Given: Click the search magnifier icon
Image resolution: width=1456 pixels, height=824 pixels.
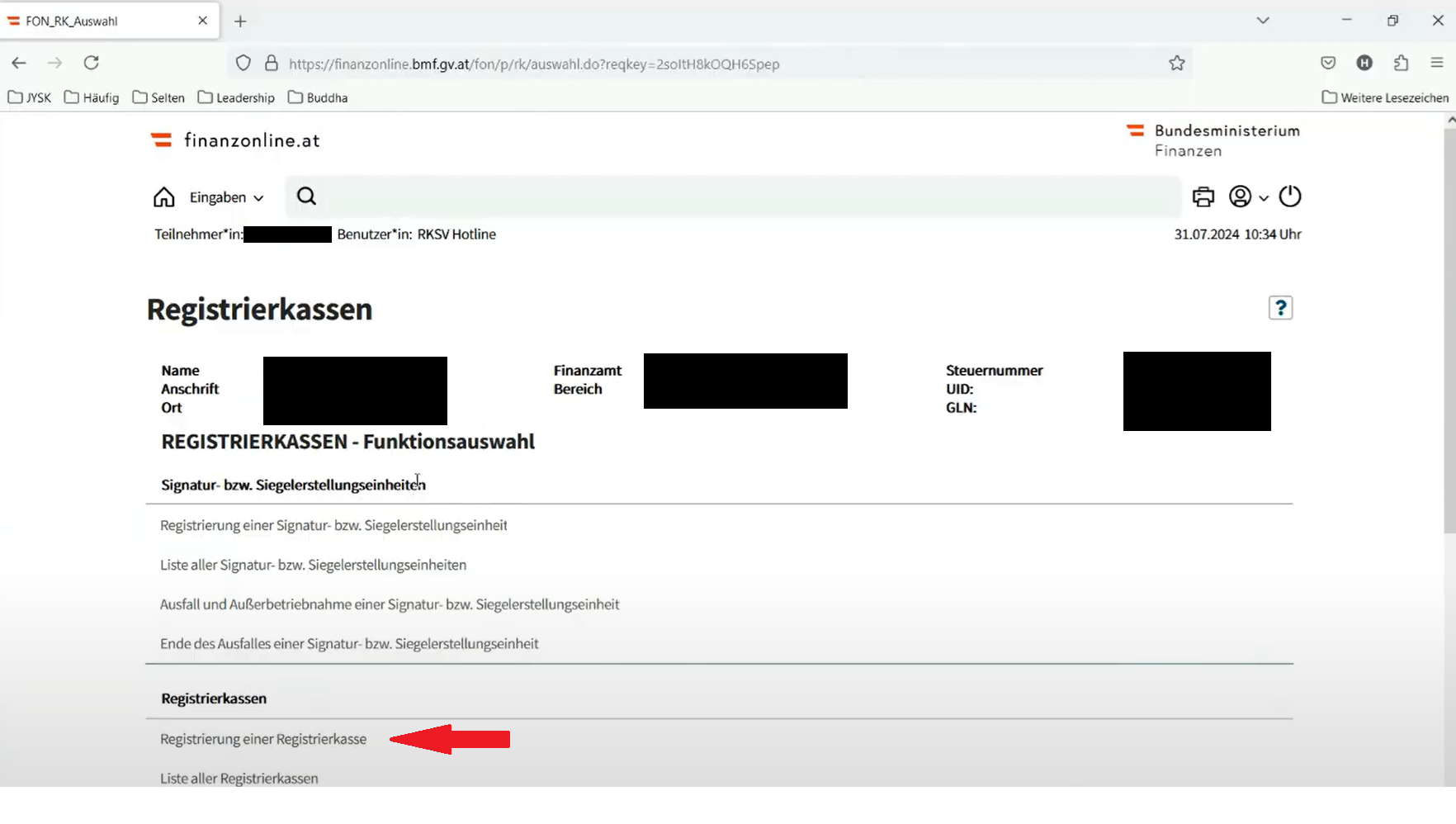Looking at the screenshot, I should (x=306, y=197).
